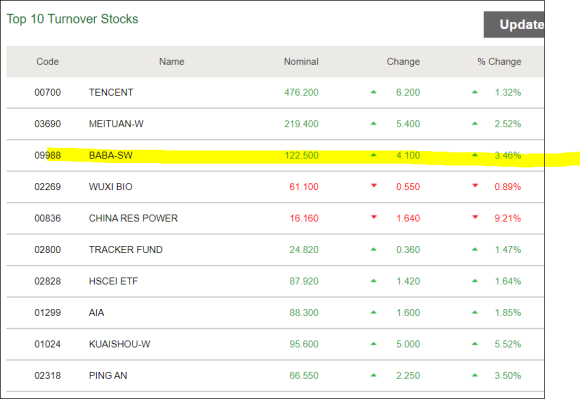Click CHINA RES POWER change down-arrow icon
Image resolution: width=580 pixels, height=399 pixels.
pos(374,217)
